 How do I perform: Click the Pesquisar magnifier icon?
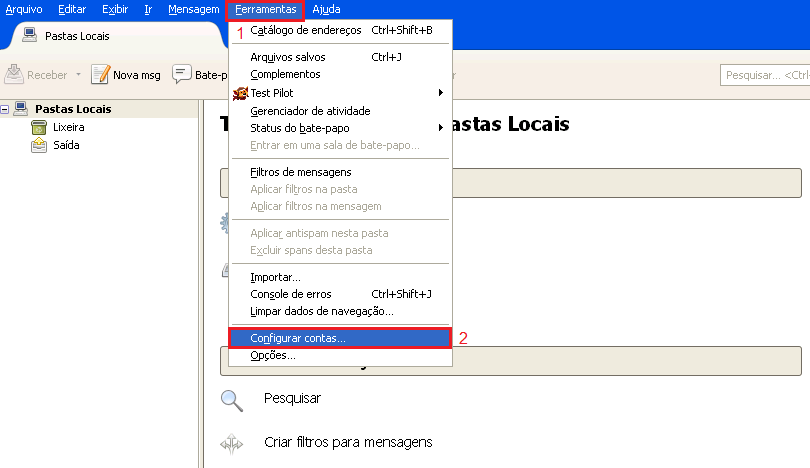[232, 400]
